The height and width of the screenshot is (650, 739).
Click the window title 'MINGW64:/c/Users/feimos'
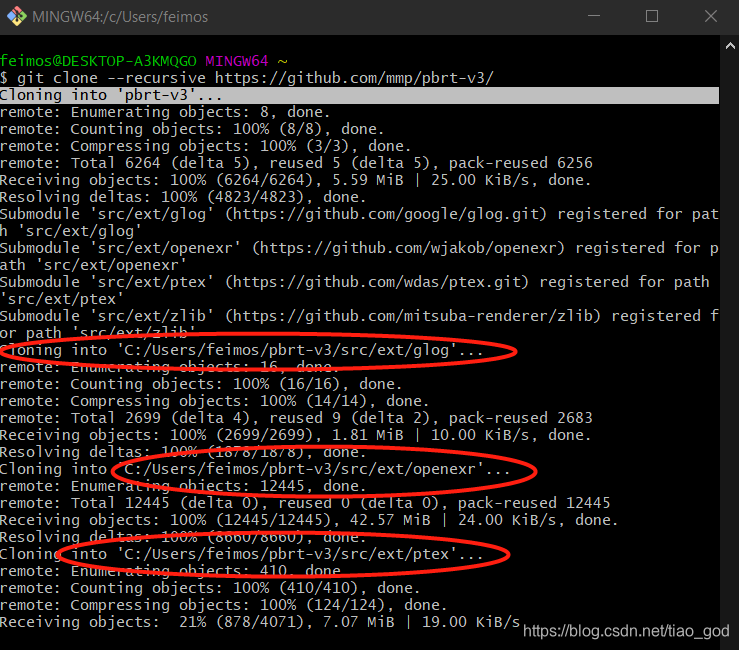(x=120, y=17)
